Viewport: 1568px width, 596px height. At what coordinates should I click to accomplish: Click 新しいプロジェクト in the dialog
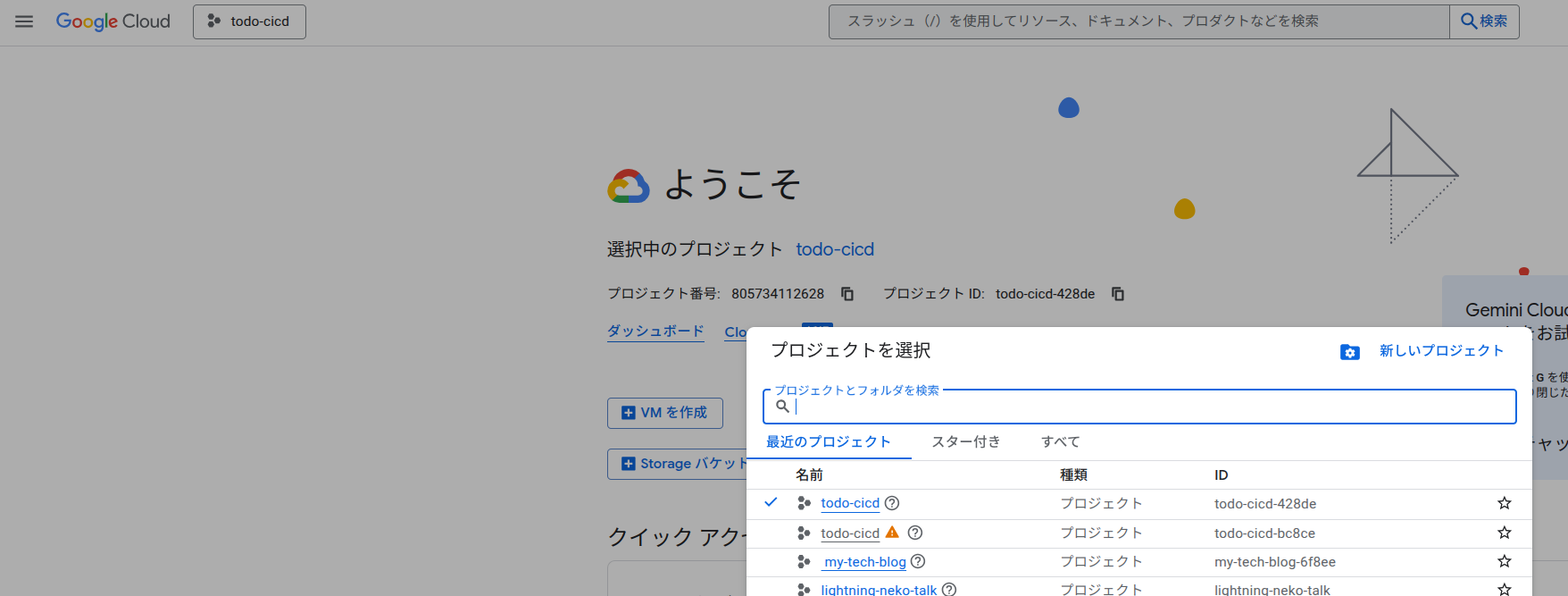coord(1441,351)
